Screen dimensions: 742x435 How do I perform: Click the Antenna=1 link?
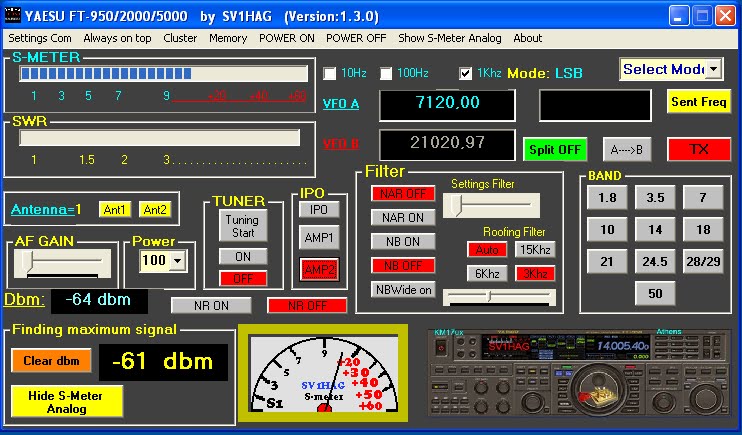tap(46, 209)
